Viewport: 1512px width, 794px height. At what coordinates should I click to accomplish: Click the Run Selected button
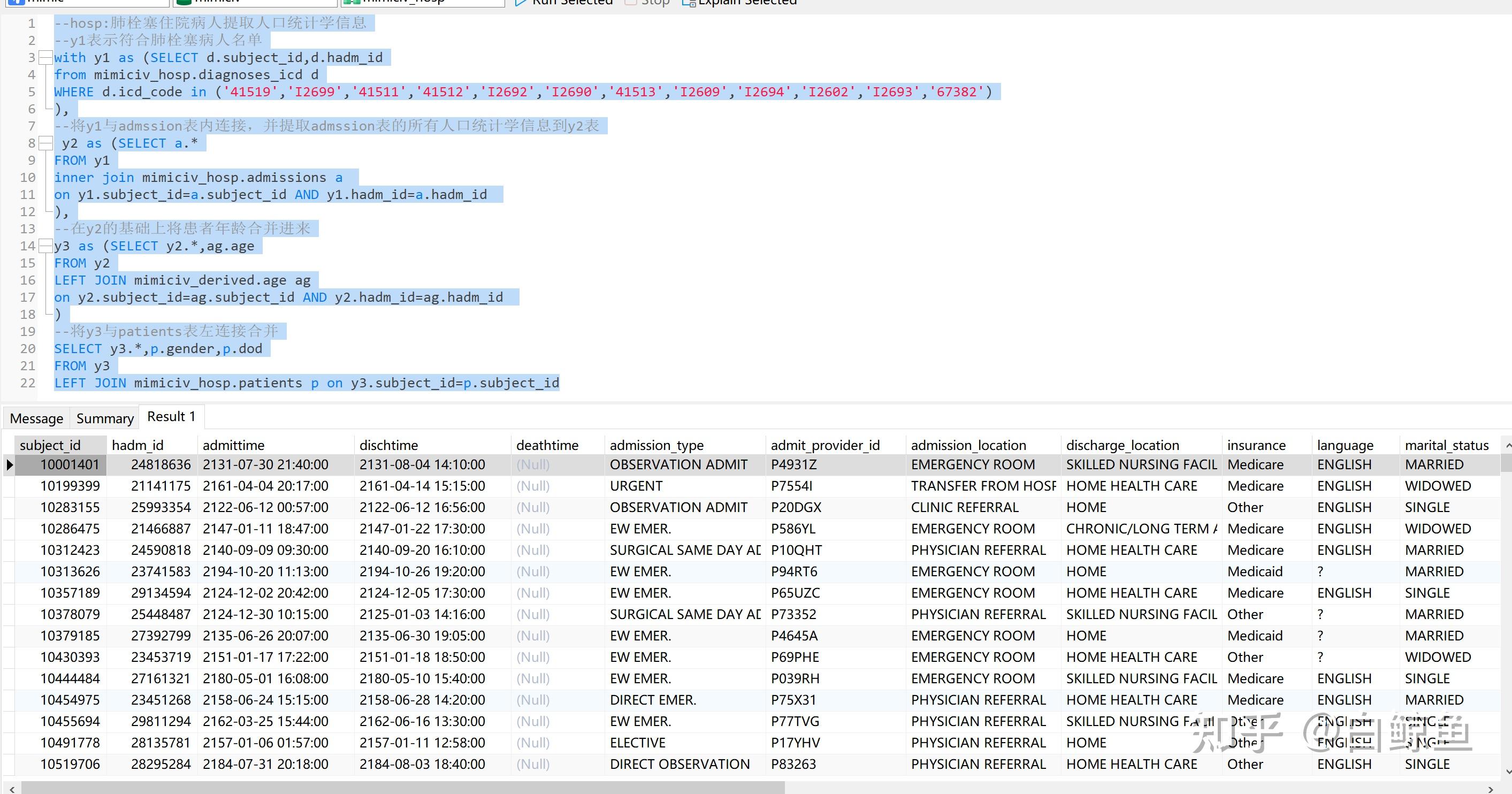(x=563, y=2)
